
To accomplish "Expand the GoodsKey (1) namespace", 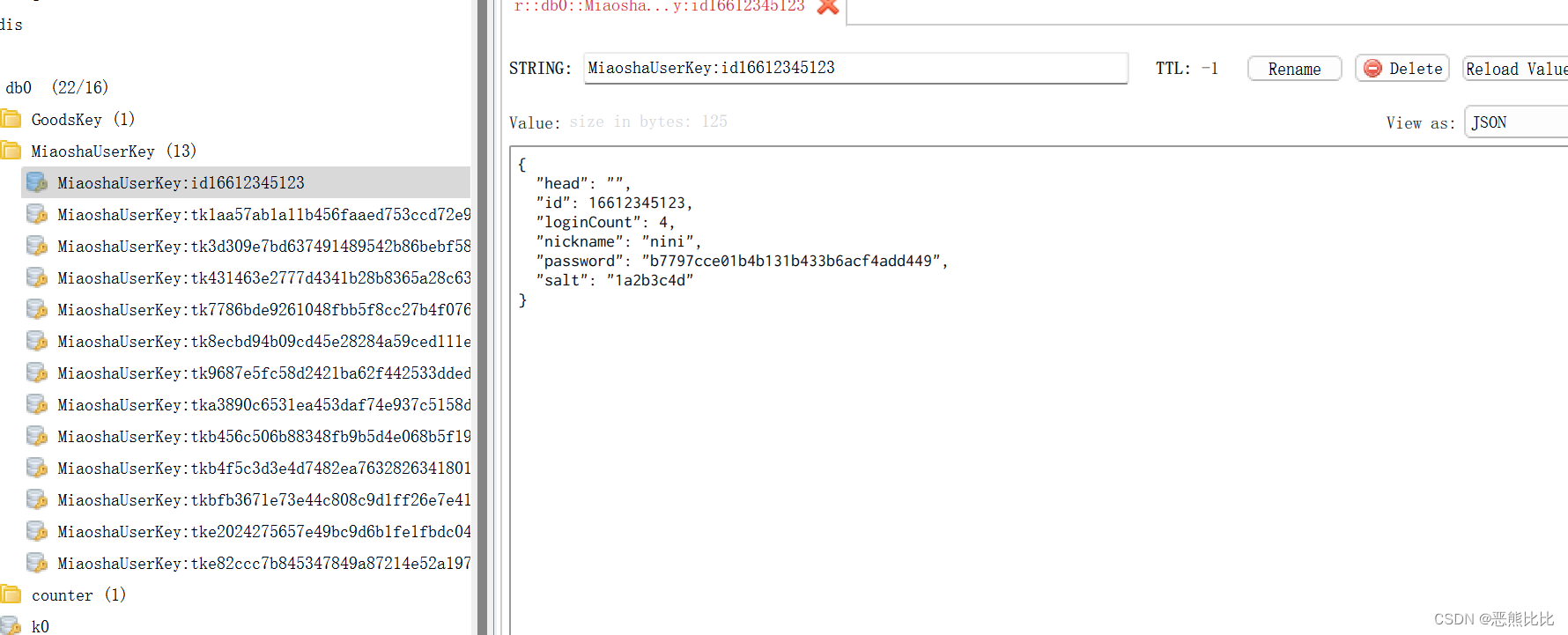I will 83,119.
